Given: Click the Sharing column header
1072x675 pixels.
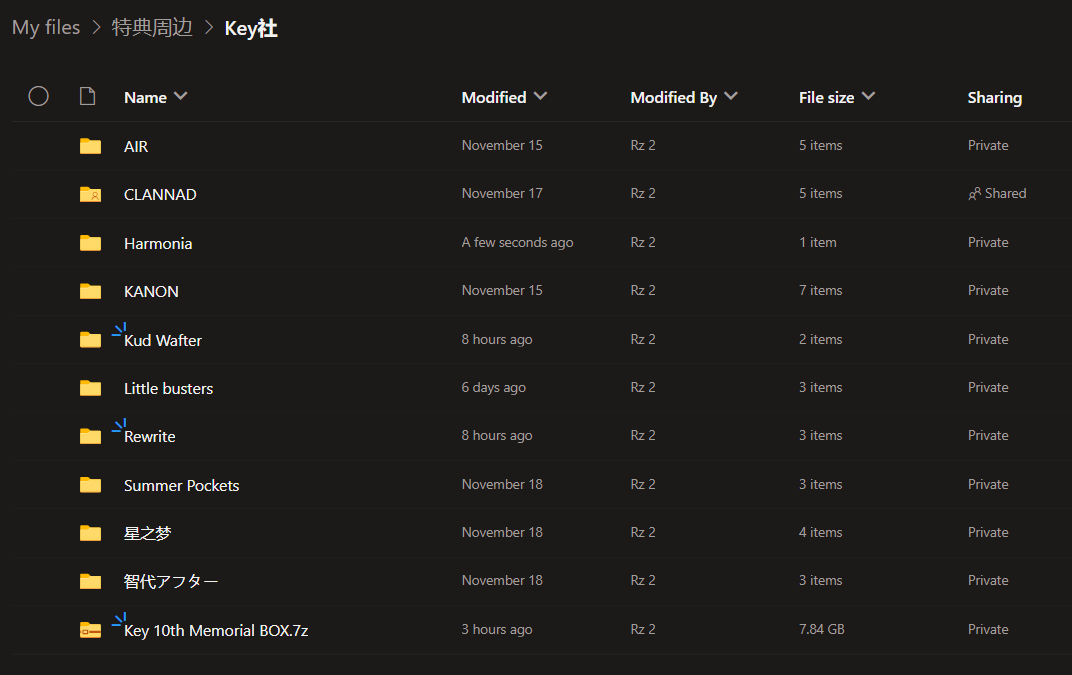Looking at the screenshot, I should tap(994, 97).
